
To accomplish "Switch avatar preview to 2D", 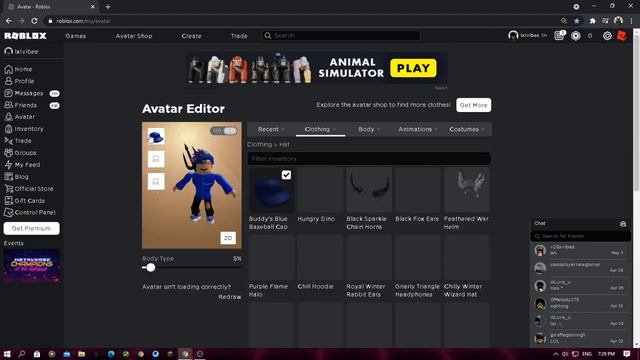I will [x=228, y=238].
